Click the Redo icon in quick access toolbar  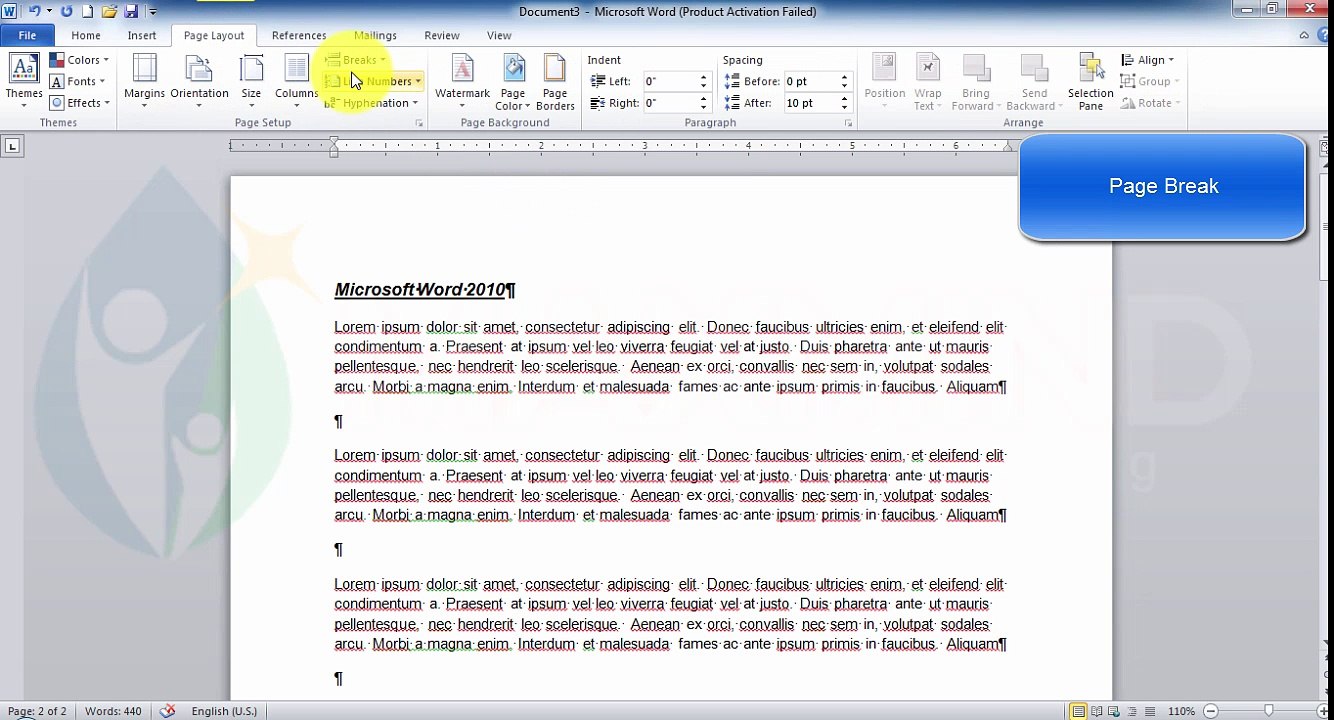click(x=67, y=11)
